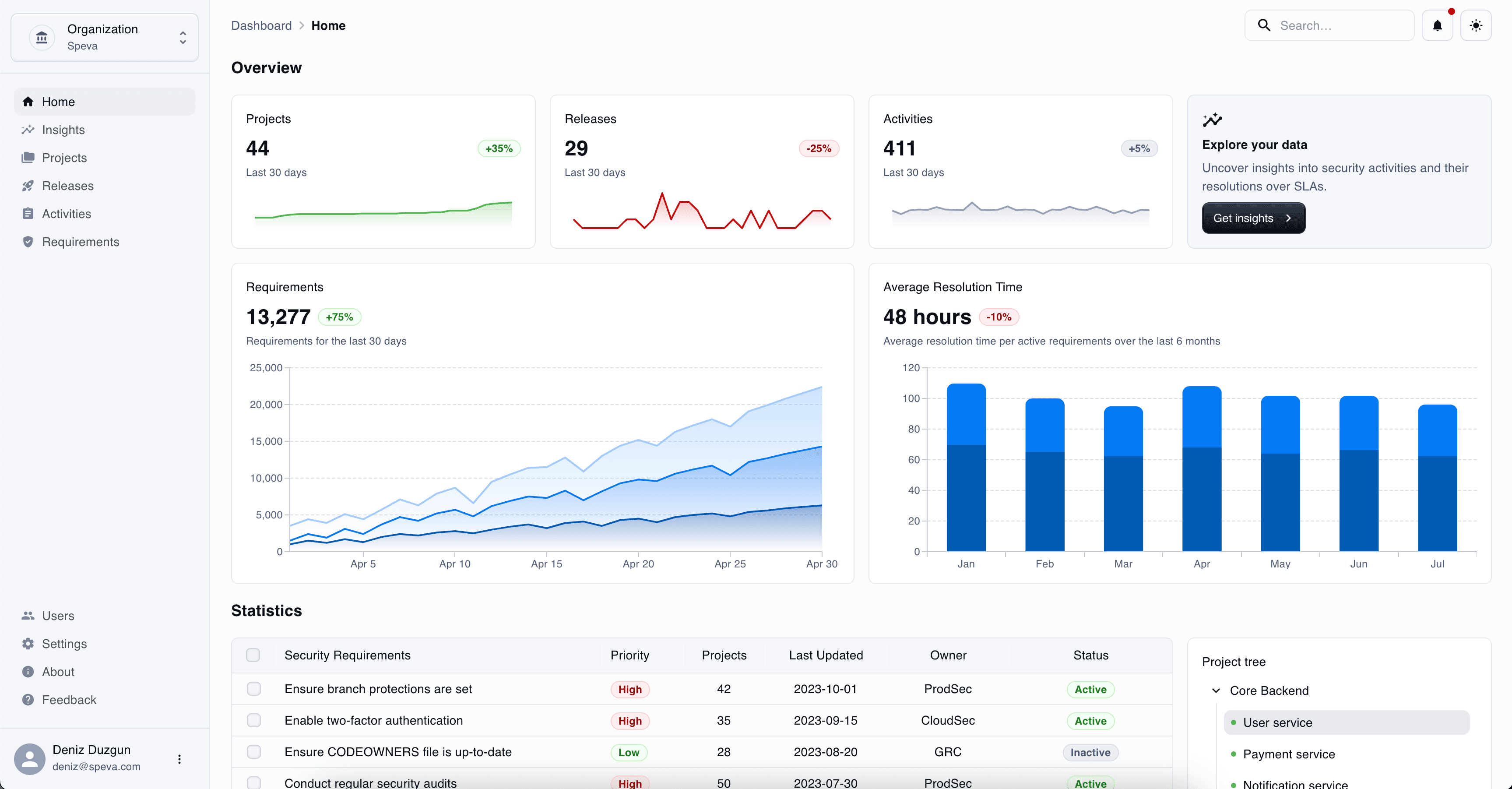Screen dimensions: 1512x789
Task: Click the Inactive status badge for CODEOWNERS row
Action: 1090,752
